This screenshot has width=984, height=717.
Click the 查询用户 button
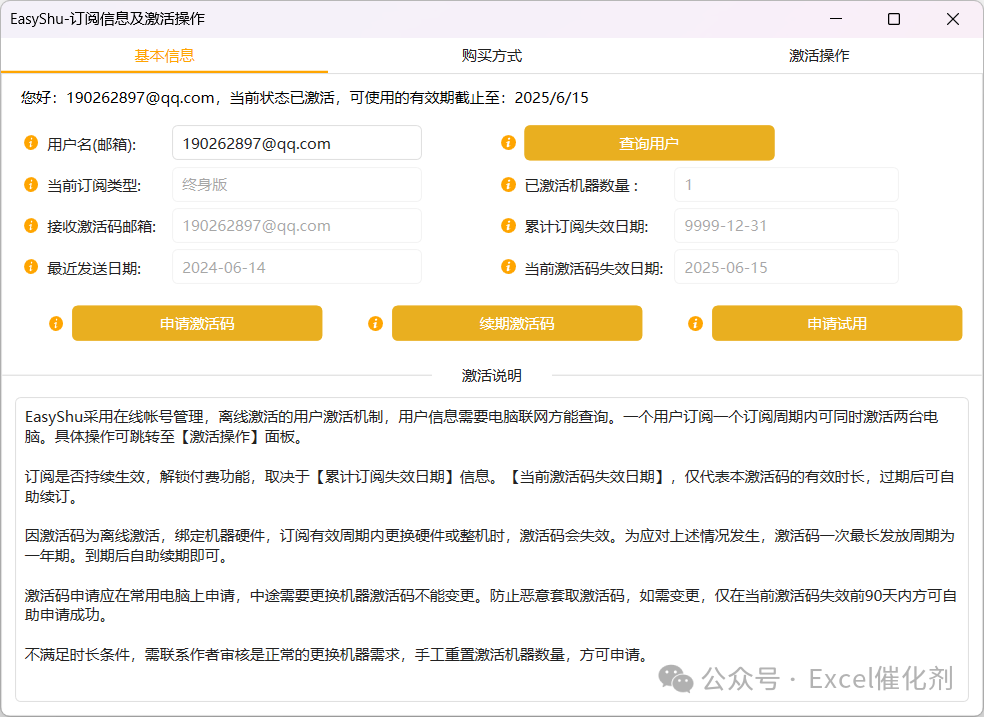tap(650, 143)
